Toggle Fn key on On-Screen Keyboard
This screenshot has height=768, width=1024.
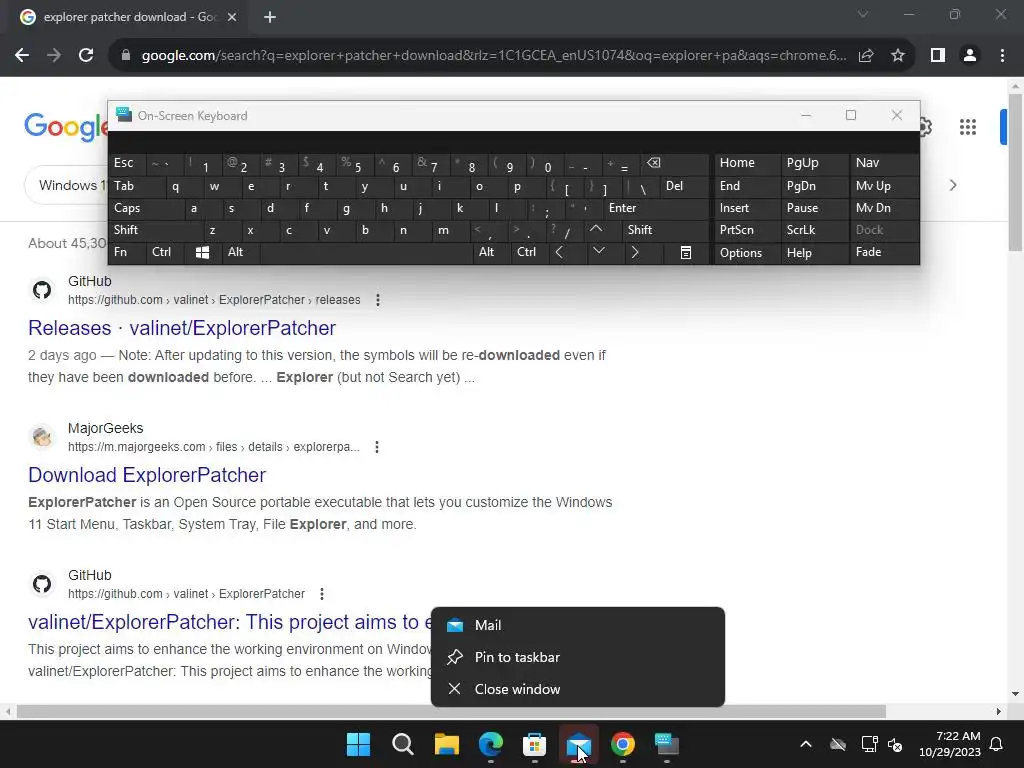pos(127,252)
